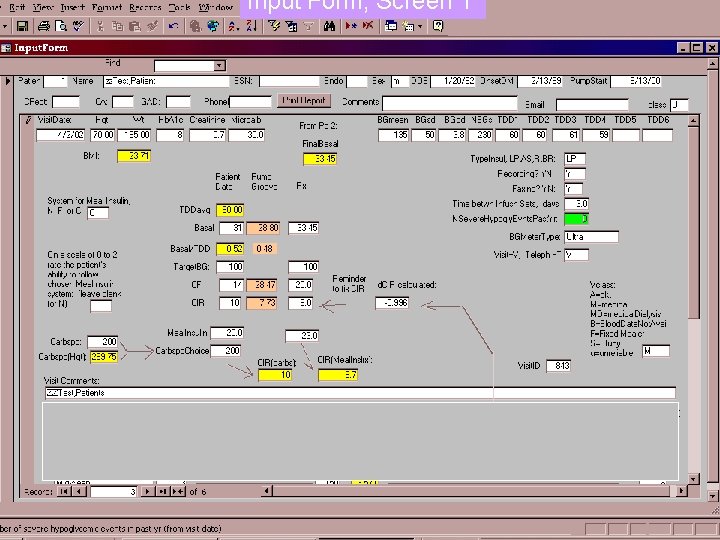Click the Undo arrow icon

click(173, 26)
